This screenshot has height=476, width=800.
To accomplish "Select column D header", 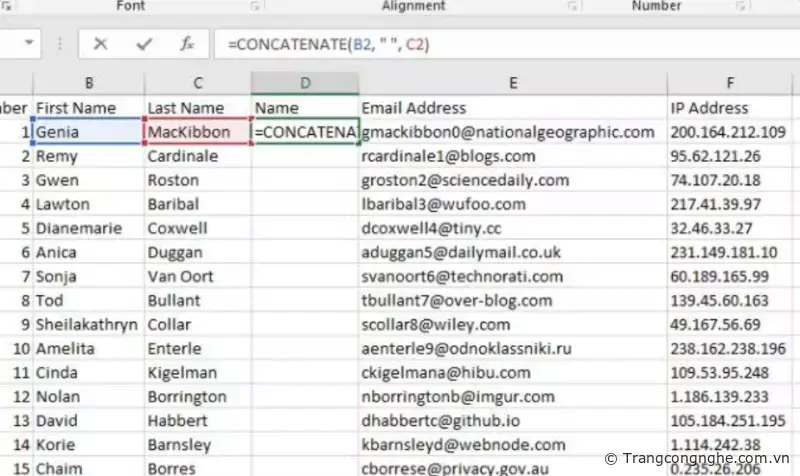I will (305, 83).
